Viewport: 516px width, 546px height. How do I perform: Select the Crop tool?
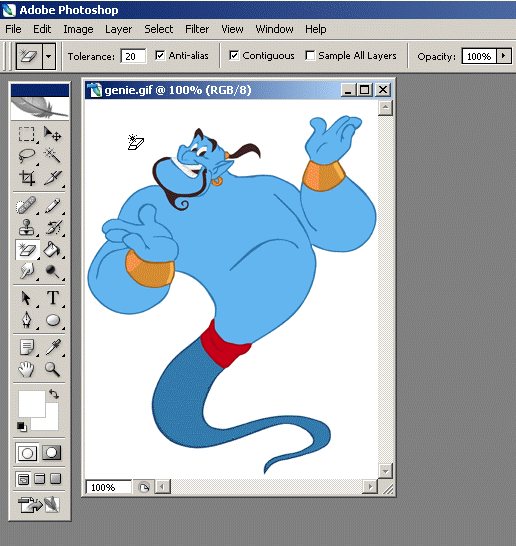coord(27,178)
